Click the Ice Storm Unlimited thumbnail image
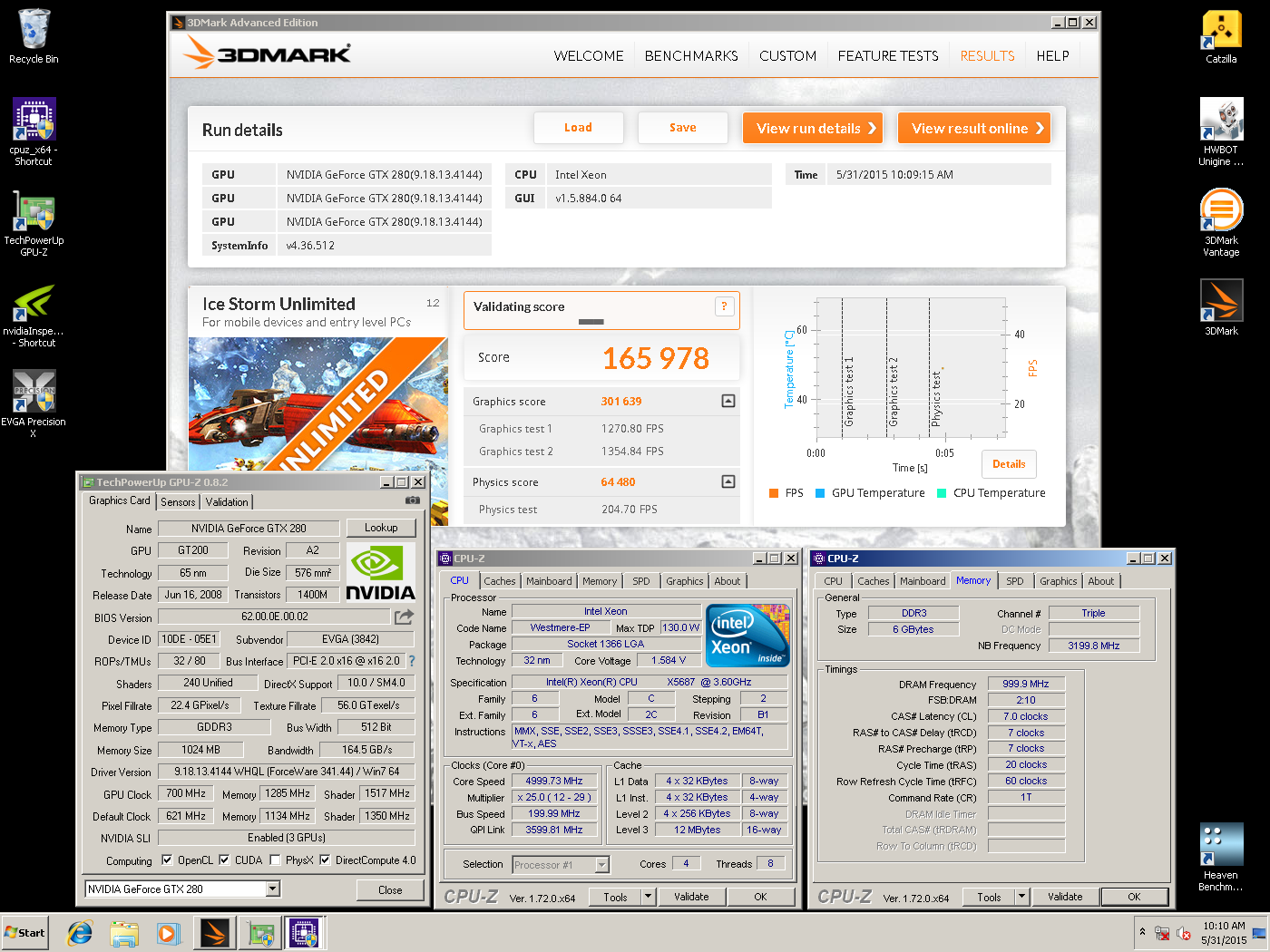Viewport: 1270px width, 952px height. click(317, 431)
